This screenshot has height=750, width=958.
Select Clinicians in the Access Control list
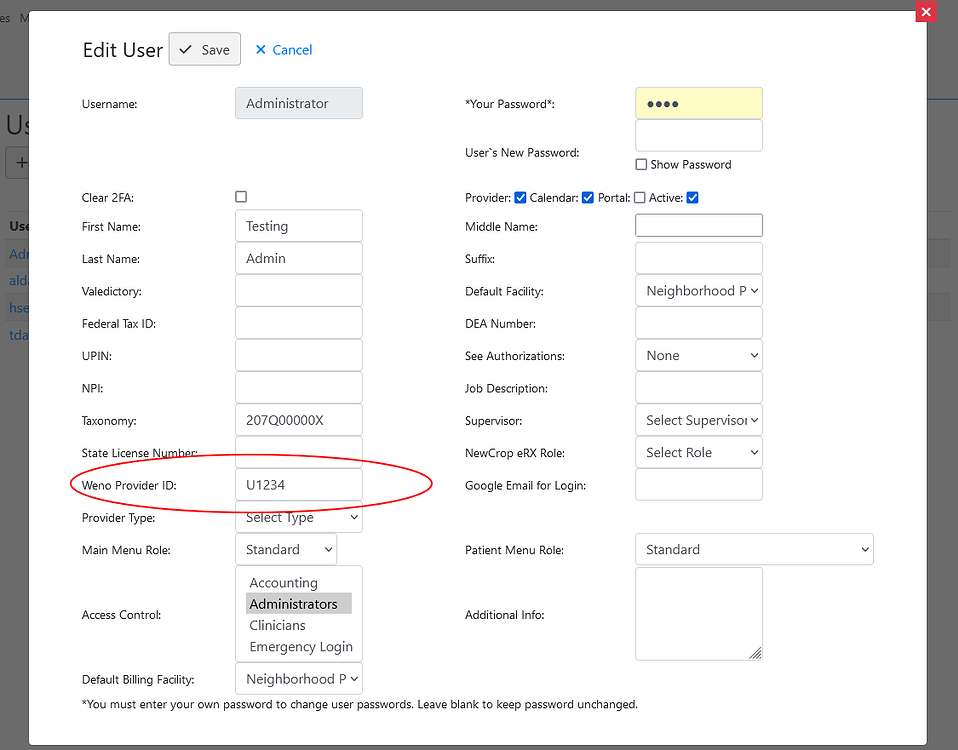click(277, 625)
